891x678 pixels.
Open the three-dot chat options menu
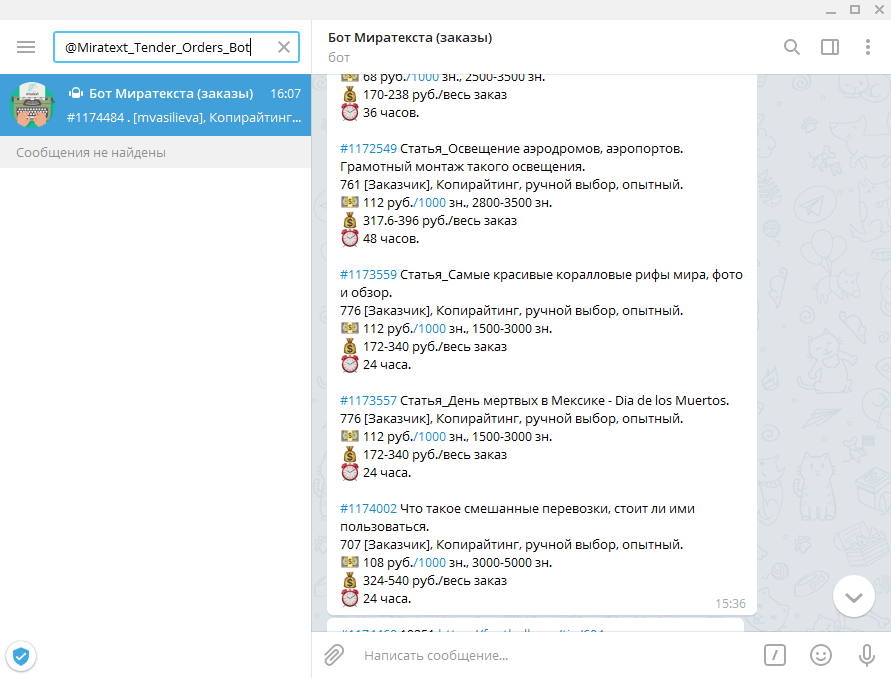coord(868,47)
